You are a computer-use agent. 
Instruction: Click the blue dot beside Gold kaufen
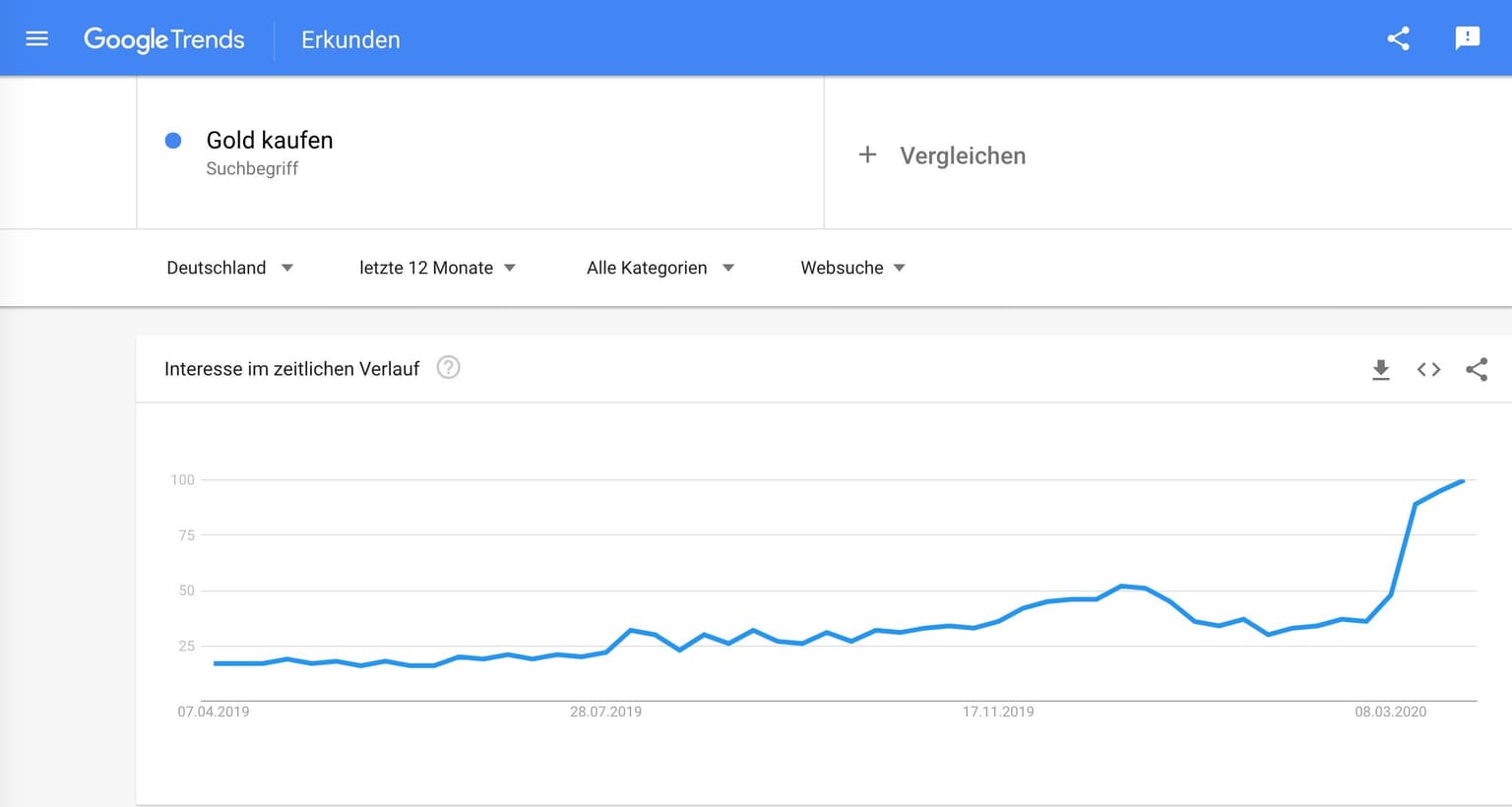[173, 141]
